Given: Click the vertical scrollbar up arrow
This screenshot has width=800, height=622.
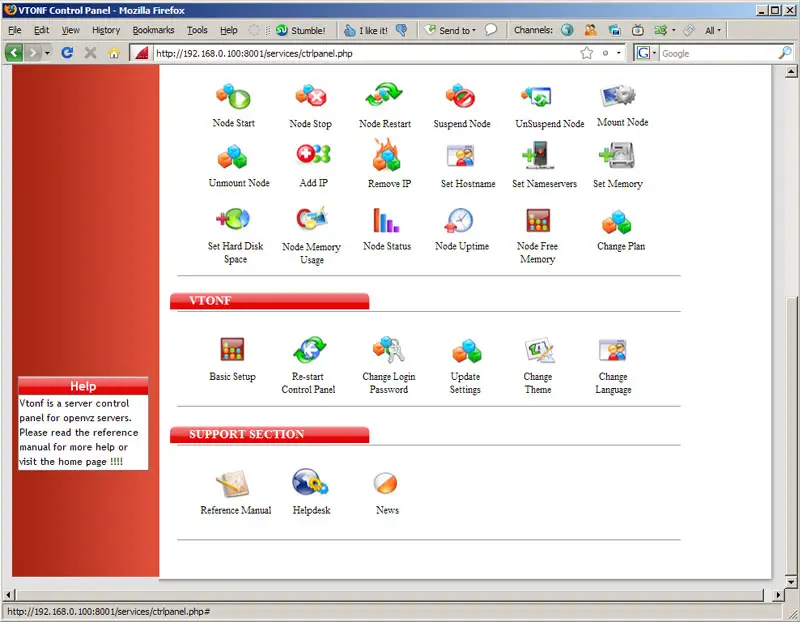Looking at the screenshot, I should (791, 71).
